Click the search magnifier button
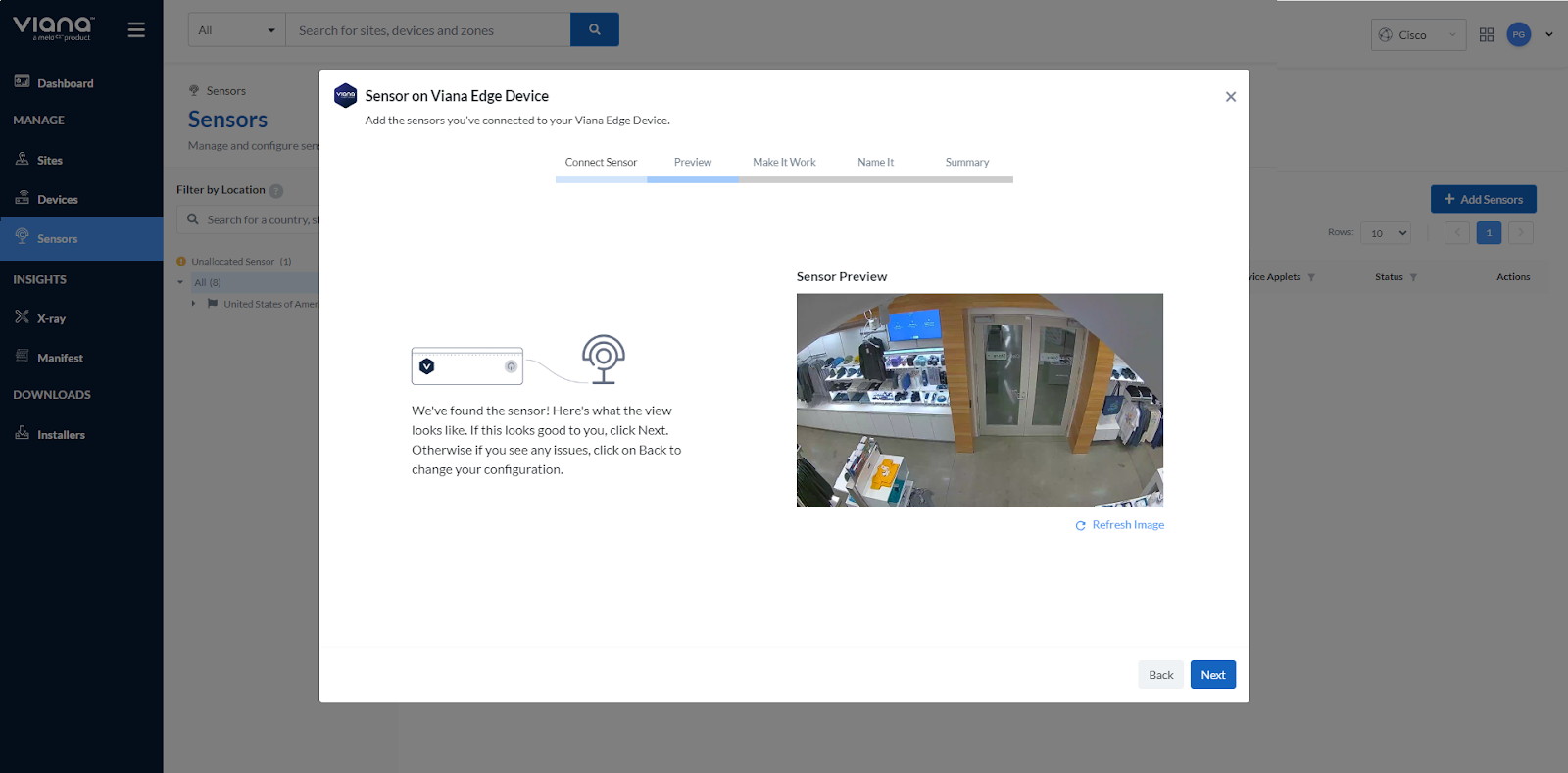This screenshot has height=773, width=1568. 594,29
